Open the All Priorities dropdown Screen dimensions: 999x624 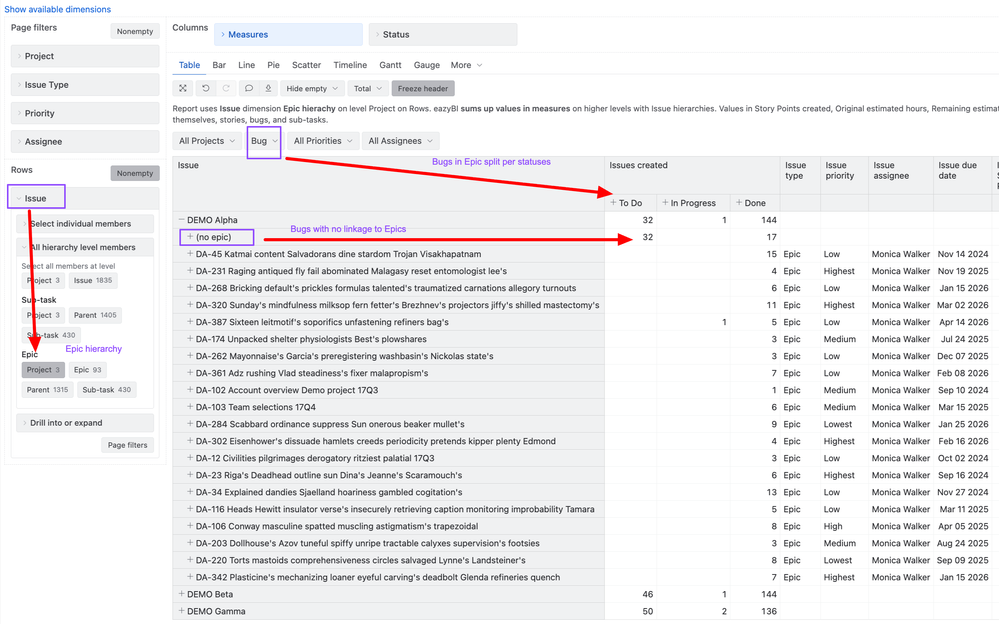(323, 141)
